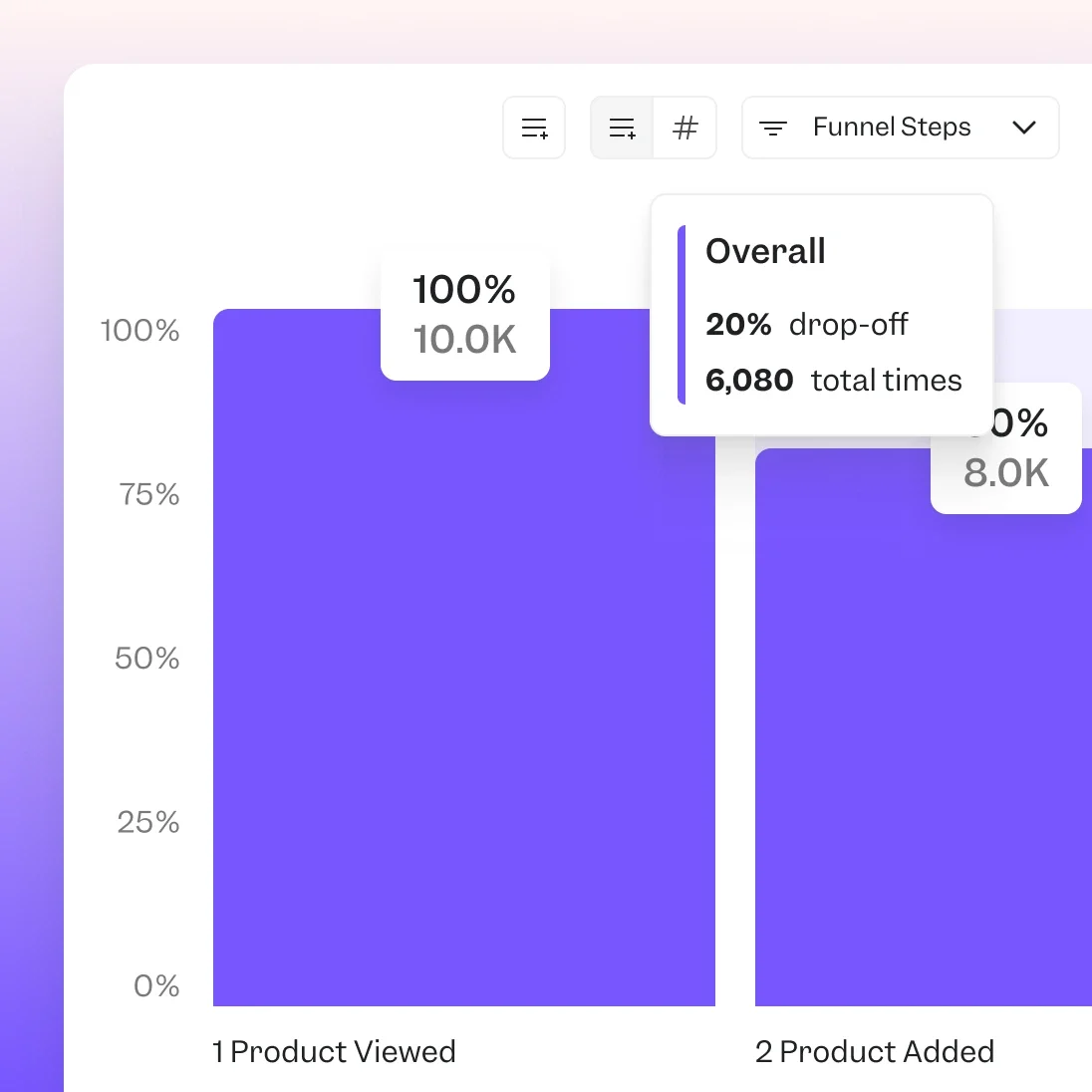Click the standalone add-step list icon button
This screenshot has width=1092, height=1092.
(534, 128)
